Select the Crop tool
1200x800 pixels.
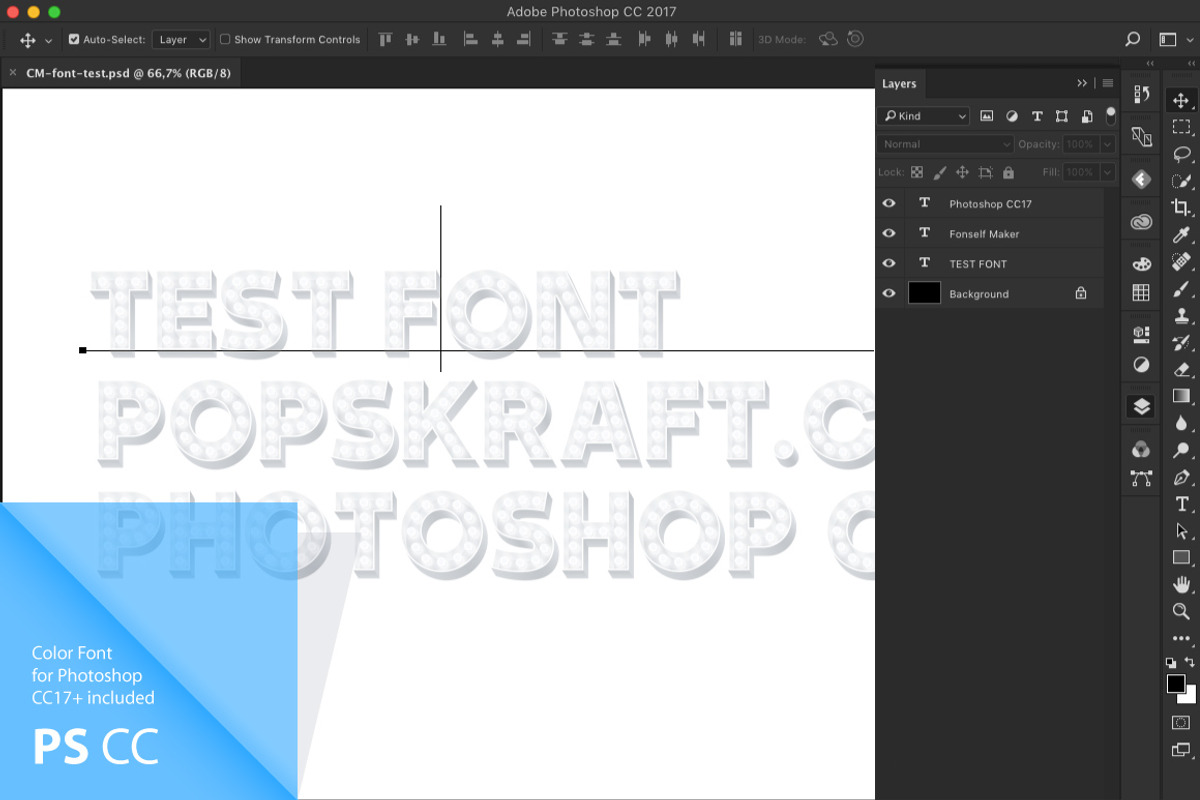coord(1181,208)
